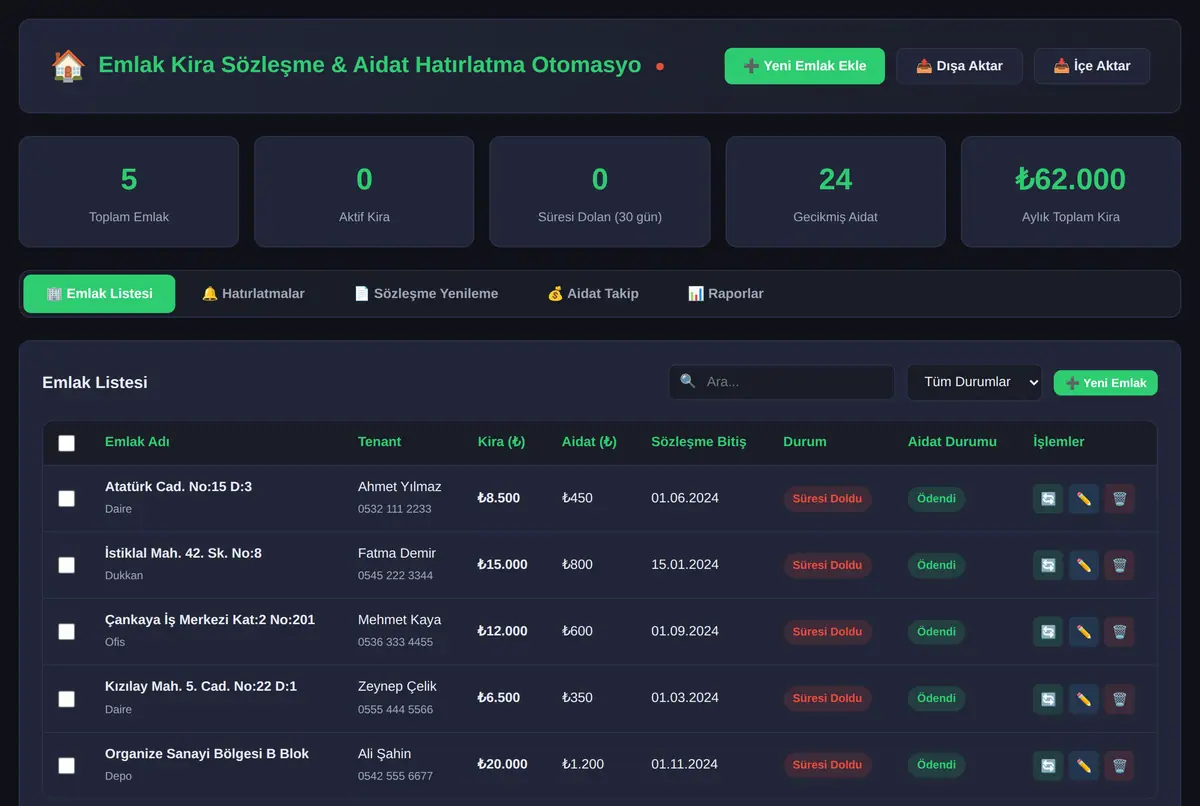This screenshot has width=1200, height=806.
Task: Renew the İstiklal Mah. 42. Sk. contract
Action: tap(1048, 565)
